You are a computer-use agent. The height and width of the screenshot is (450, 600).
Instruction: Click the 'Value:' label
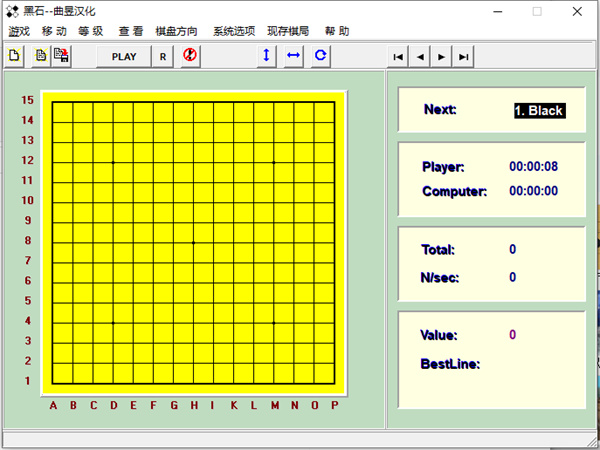[x=439, y=335]
